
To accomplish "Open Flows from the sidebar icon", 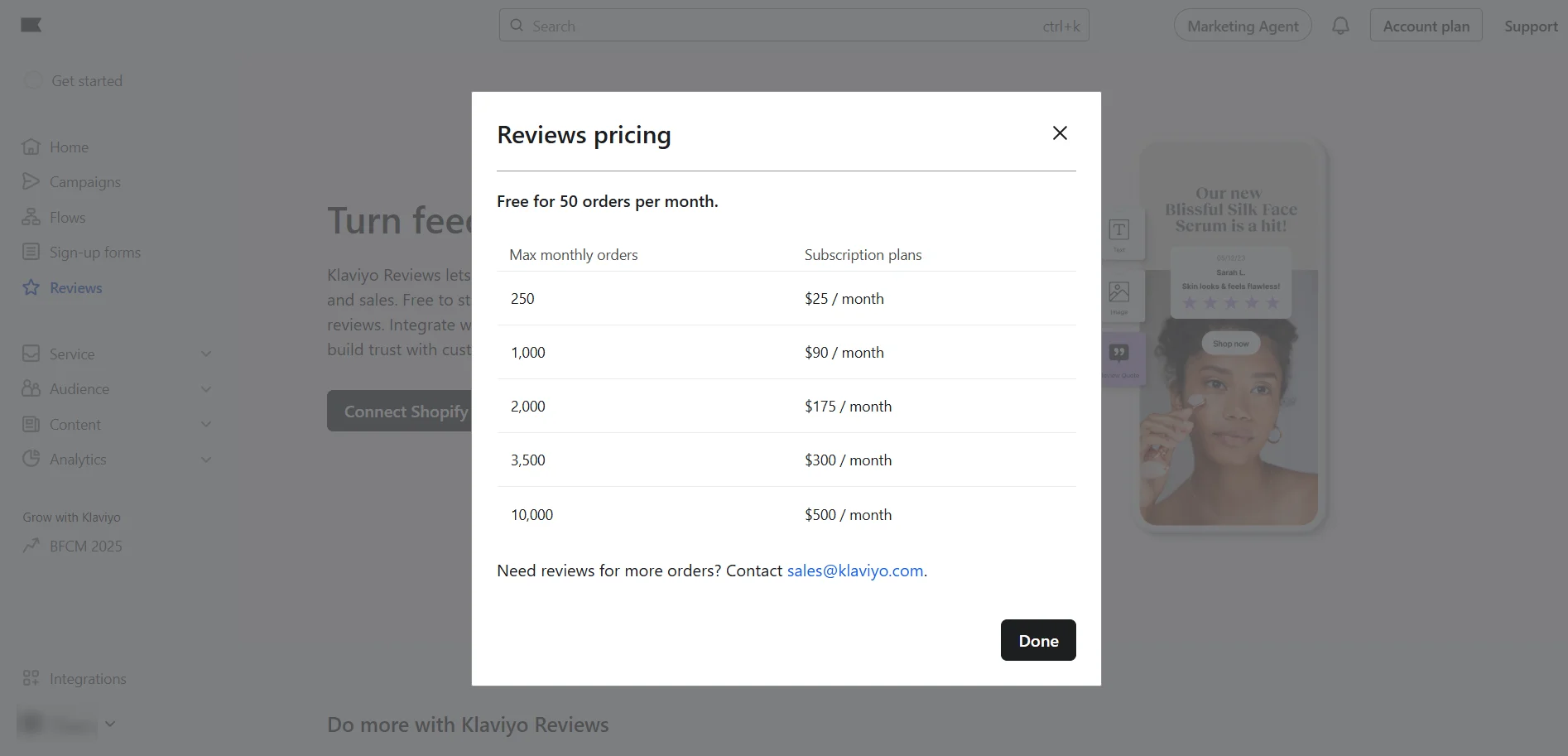I will (31, 217).
